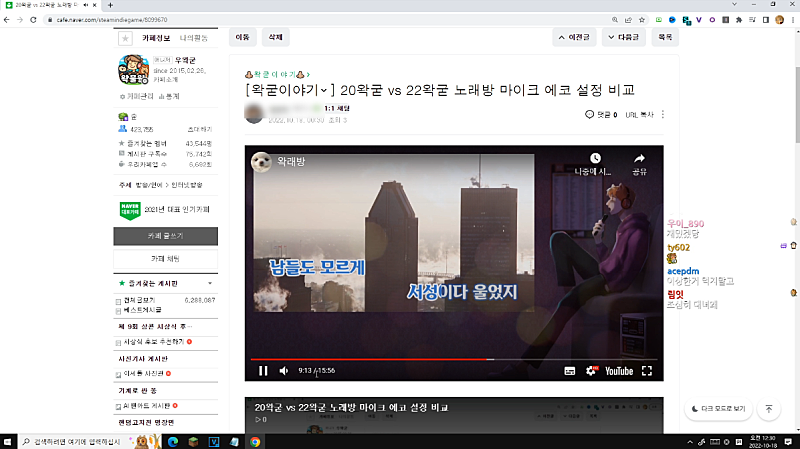
Task: Open video settings gear
Action: (591, 371)
